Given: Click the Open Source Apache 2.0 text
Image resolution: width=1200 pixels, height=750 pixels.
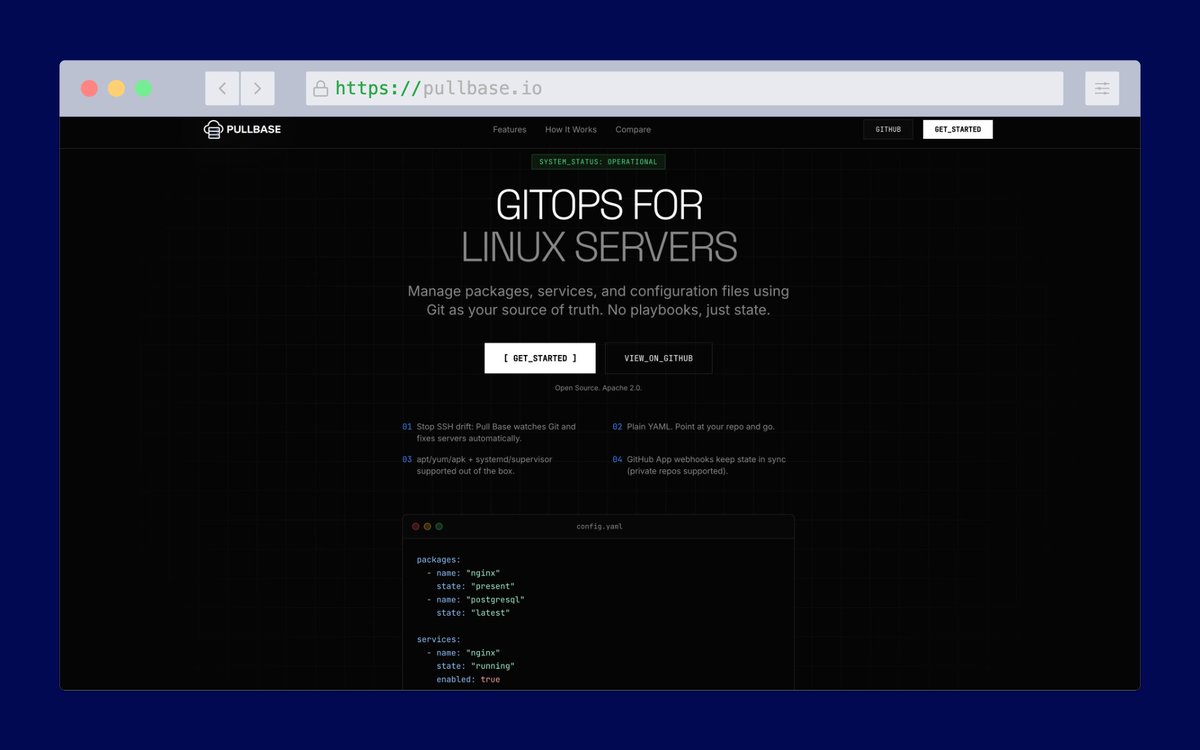Looking at the screenshot, I should pos(599,387).
